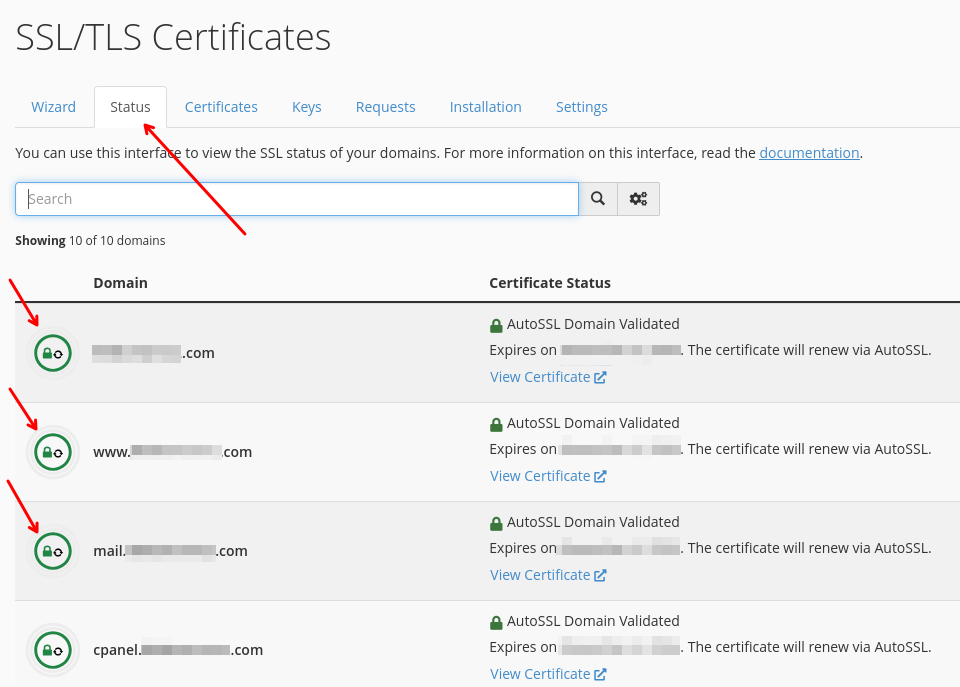This screenshot has width=960, height=687.
Task: Click the external link icon in the mail View Certificate
Action: tap(600, 576)
